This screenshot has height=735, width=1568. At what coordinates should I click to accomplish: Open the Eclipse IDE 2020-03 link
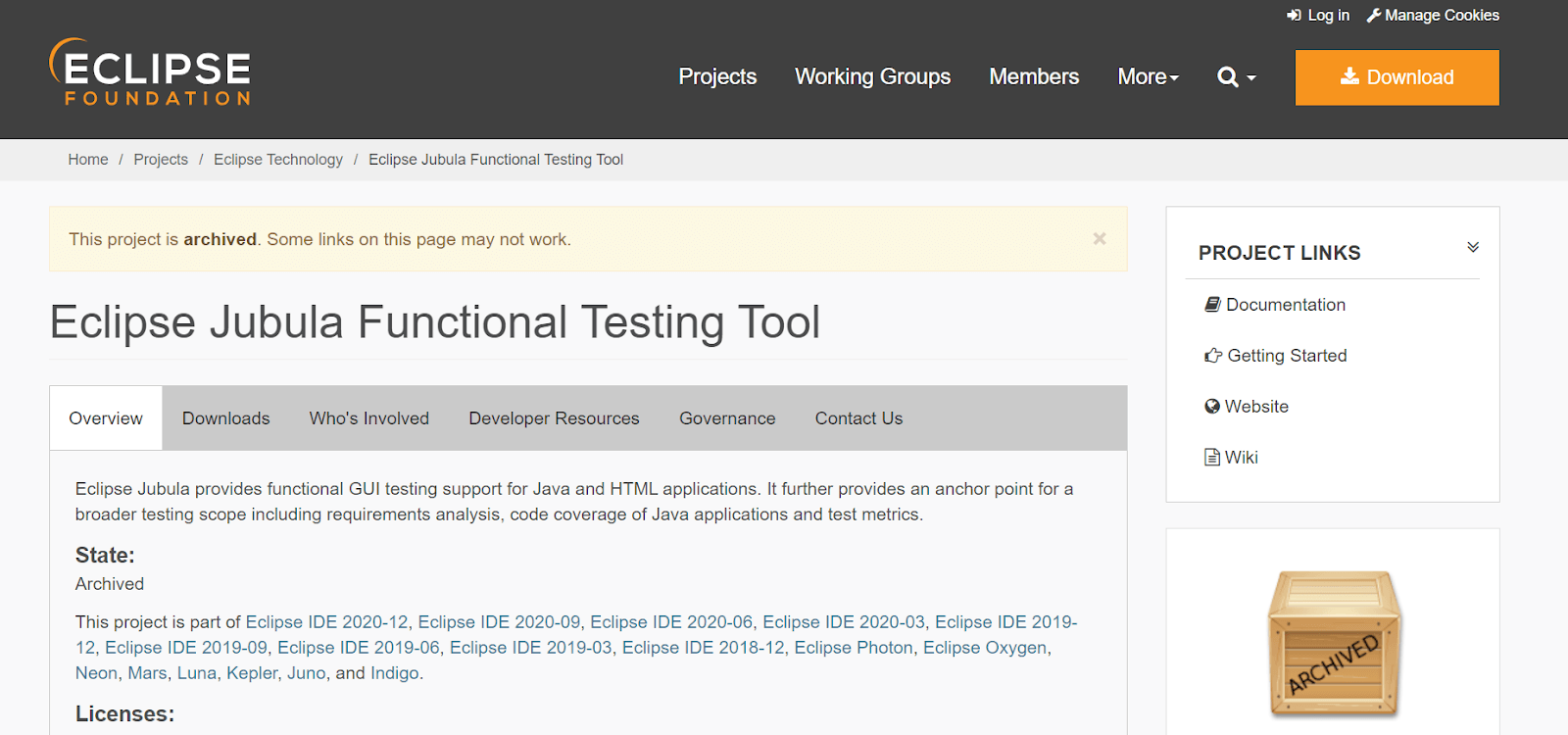(x=844, y=622)
